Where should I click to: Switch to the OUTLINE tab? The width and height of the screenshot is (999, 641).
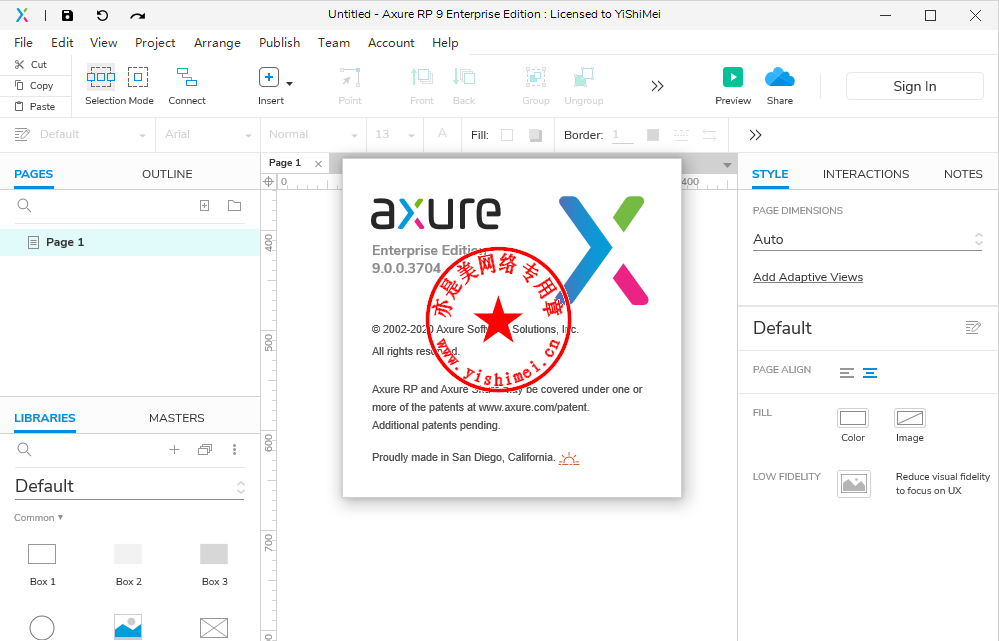click(x=167, y=174)
